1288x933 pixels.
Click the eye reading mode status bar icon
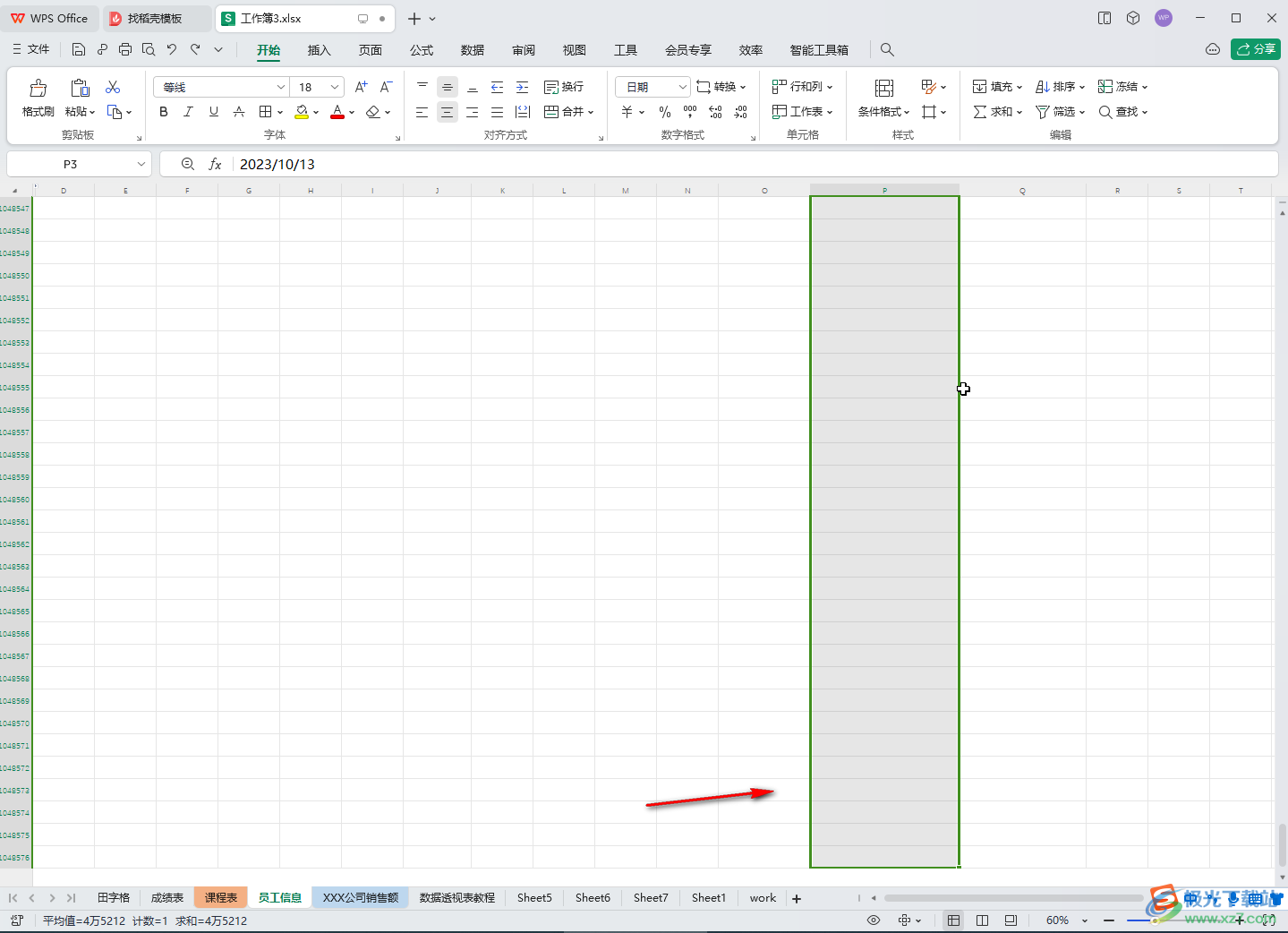tap(874, 920)
